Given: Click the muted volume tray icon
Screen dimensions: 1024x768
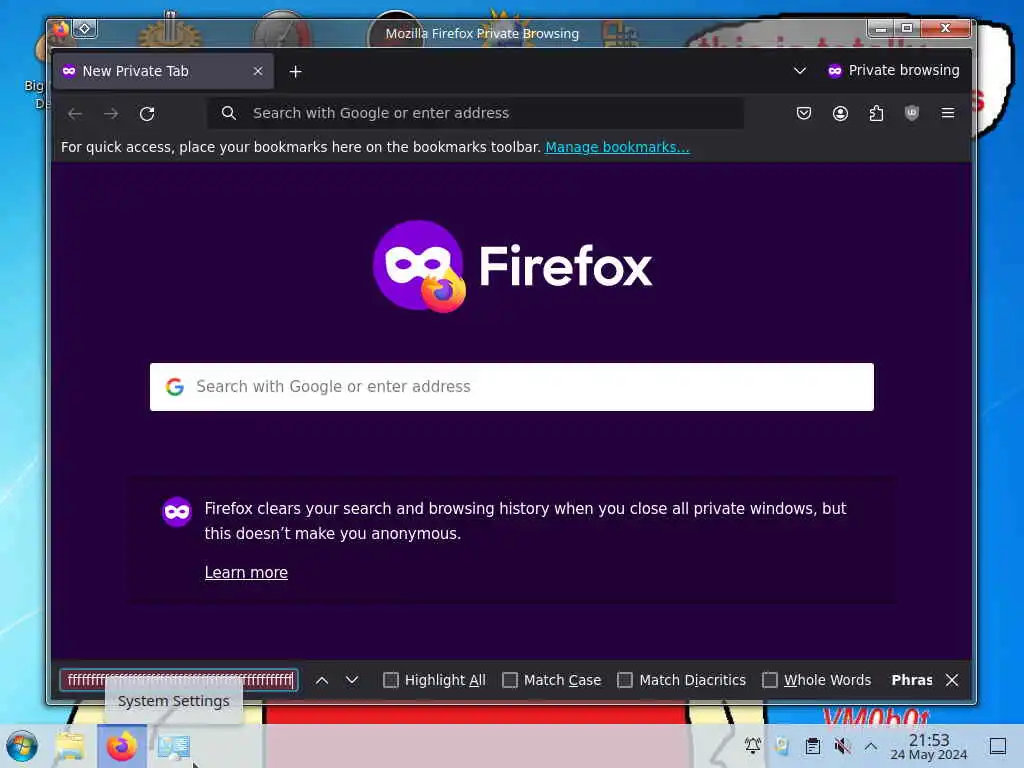Looking at the screenshot, I should click(842, 745).
